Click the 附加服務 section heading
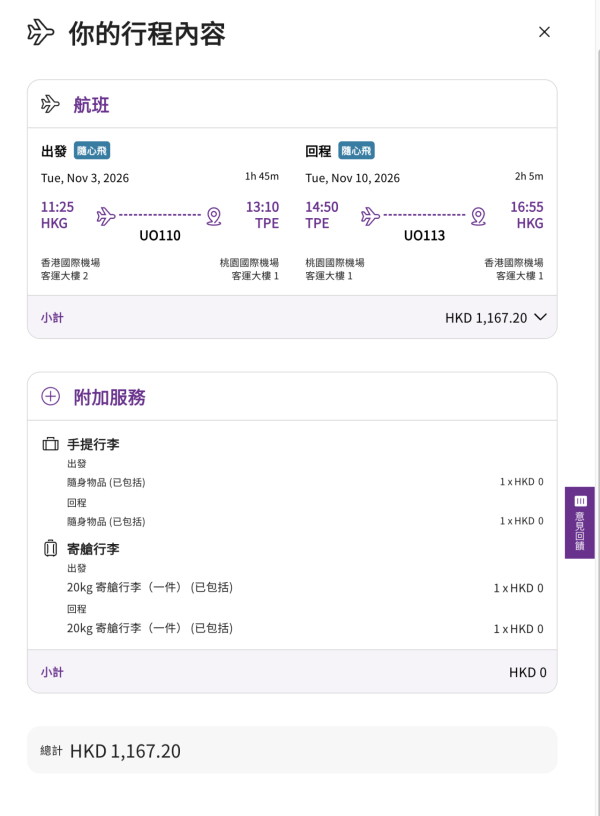 click(109, 397)
